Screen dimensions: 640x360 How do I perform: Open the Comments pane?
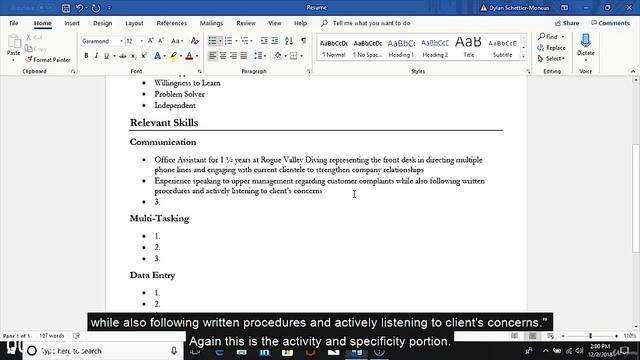pyautogui.click(x=610, y=23)
